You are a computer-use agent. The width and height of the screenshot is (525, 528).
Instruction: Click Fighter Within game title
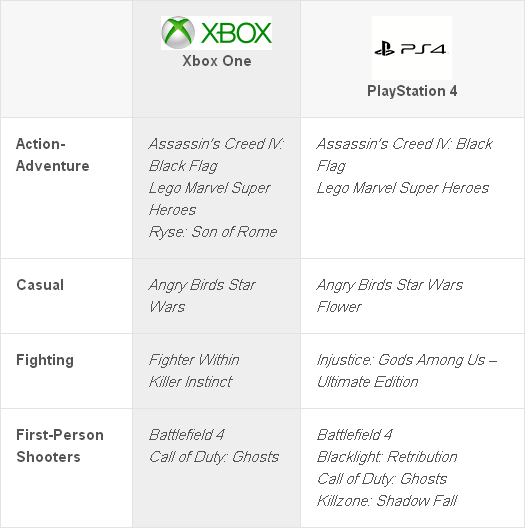(x=194, y=360)
